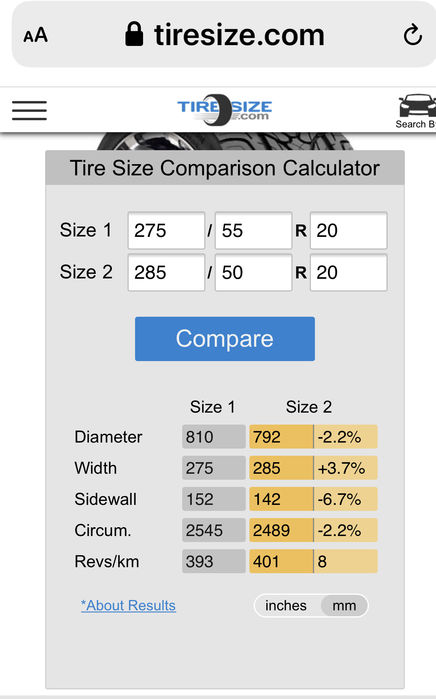Open the hamburger navigation menu
Screen dimensions: 436x699
pos(29,110)
